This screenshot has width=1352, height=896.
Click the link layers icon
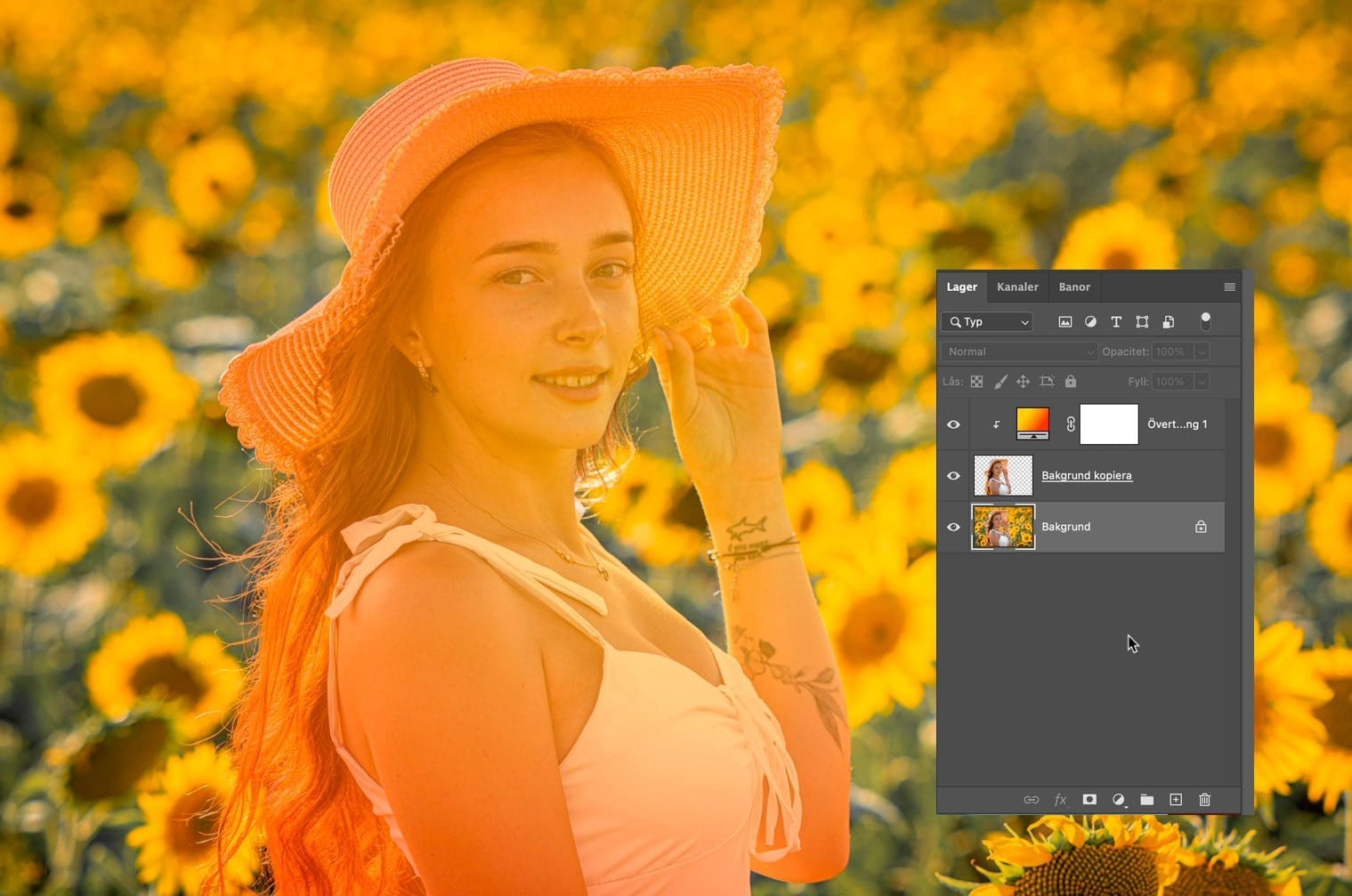click(x=1031, y=800)
